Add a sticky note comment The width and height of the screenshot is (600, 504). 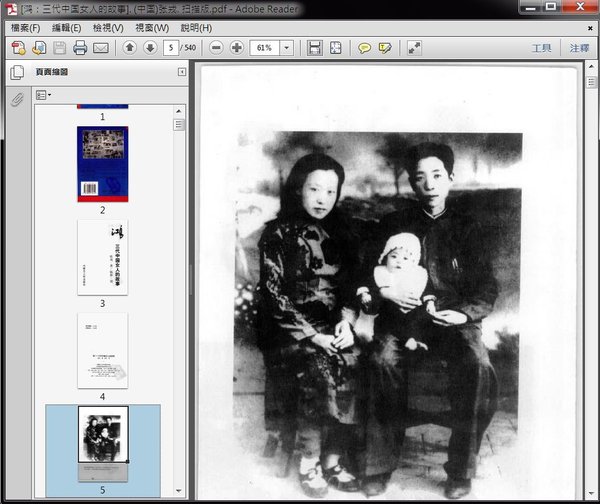click(x=365, y=48)
